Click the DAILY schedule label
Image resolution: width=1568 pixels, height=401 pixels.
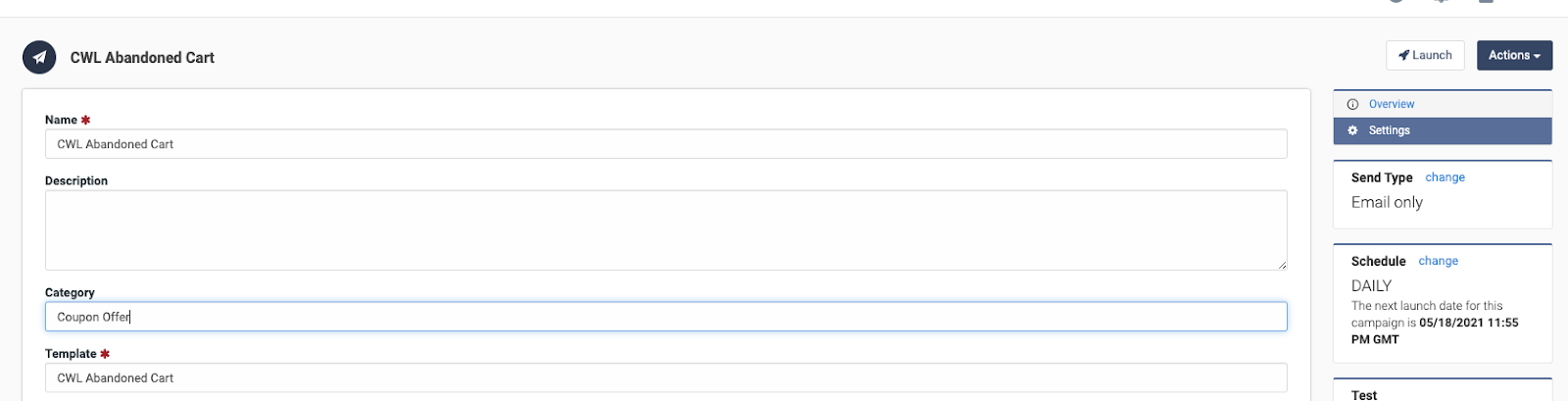point(1371,286)
